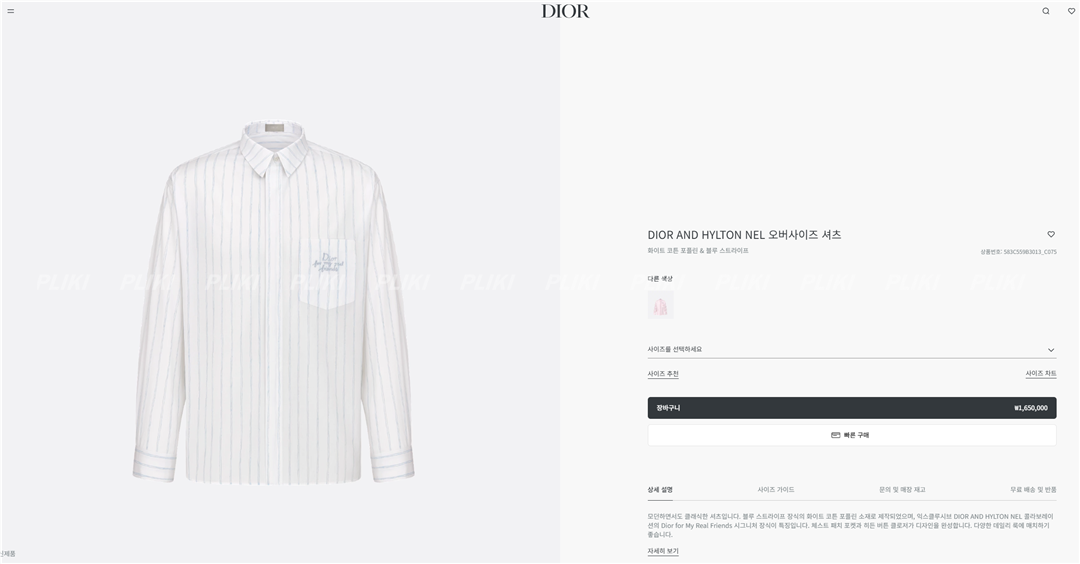Open the hamburger menu icon

[10, 11]
